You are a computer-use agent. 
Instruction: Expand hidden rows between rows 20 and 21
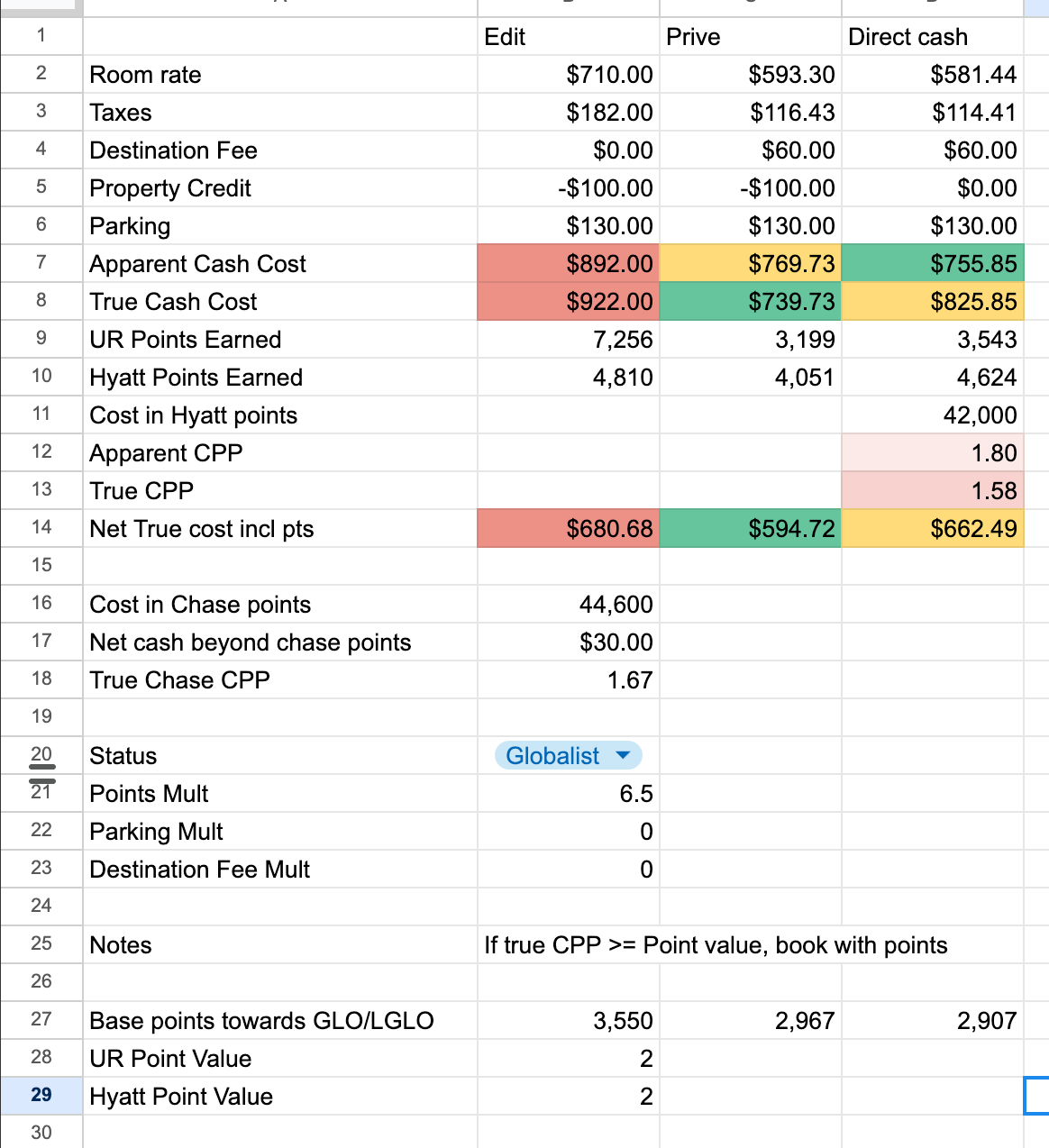(x=41, y=773)
